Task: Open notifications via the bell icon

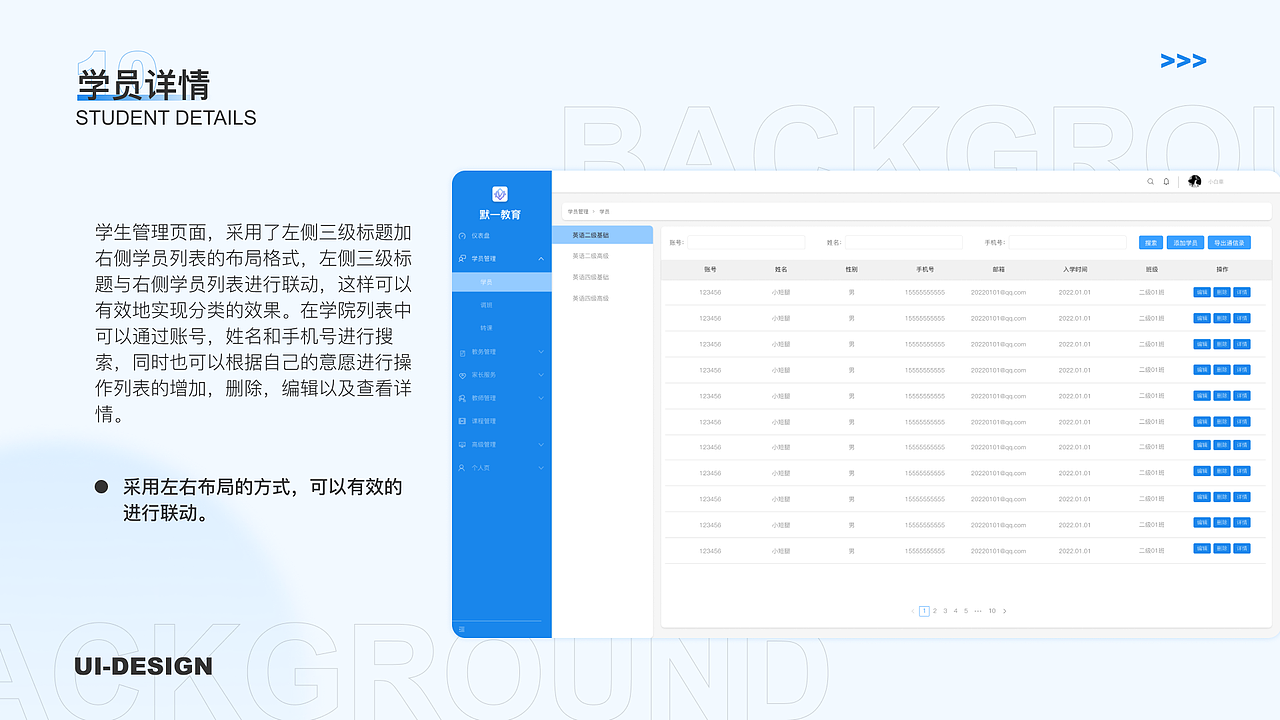Action: [x=1166, y=181]
